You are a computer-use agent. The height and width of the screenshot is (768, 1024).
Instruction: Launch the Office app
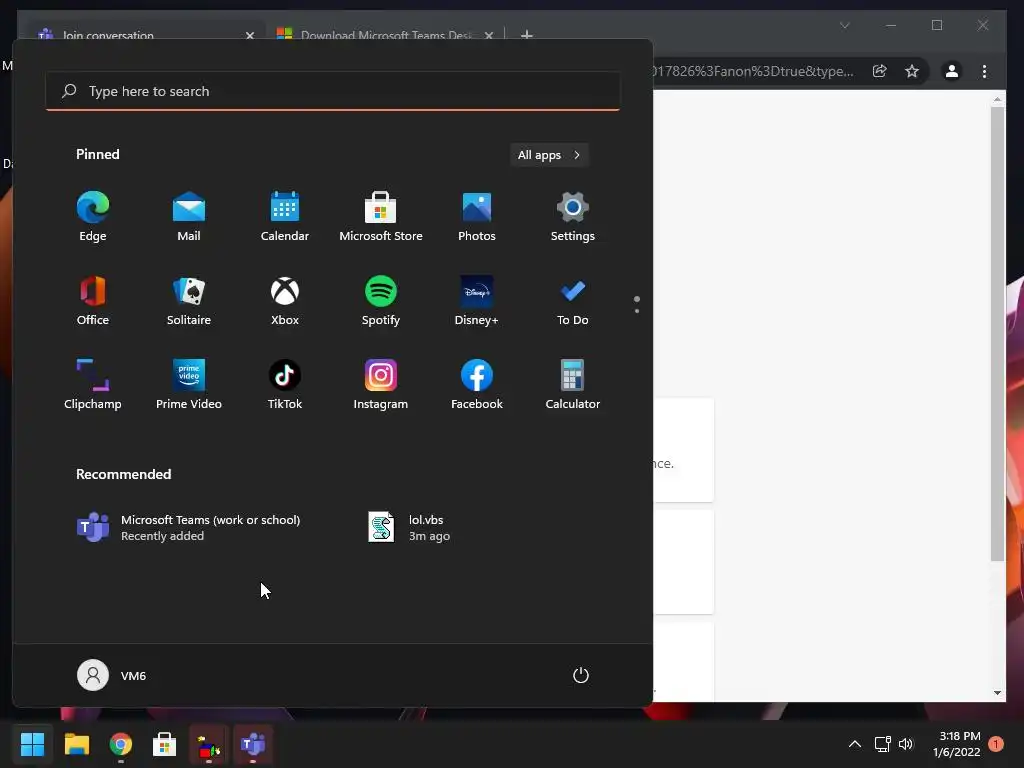93,301
